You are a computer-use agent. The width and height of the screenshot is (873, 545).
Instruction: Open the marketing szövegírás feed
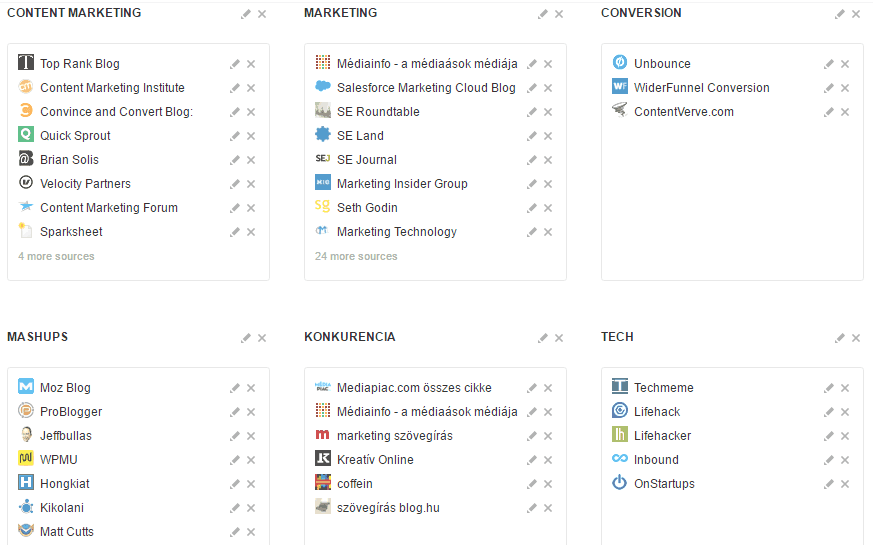click(x=395, y=436)
